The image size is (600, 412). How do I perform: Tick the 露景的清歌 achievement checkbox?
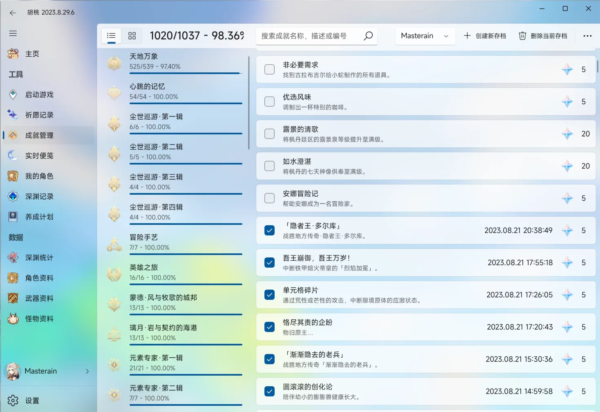coord(270,133)
